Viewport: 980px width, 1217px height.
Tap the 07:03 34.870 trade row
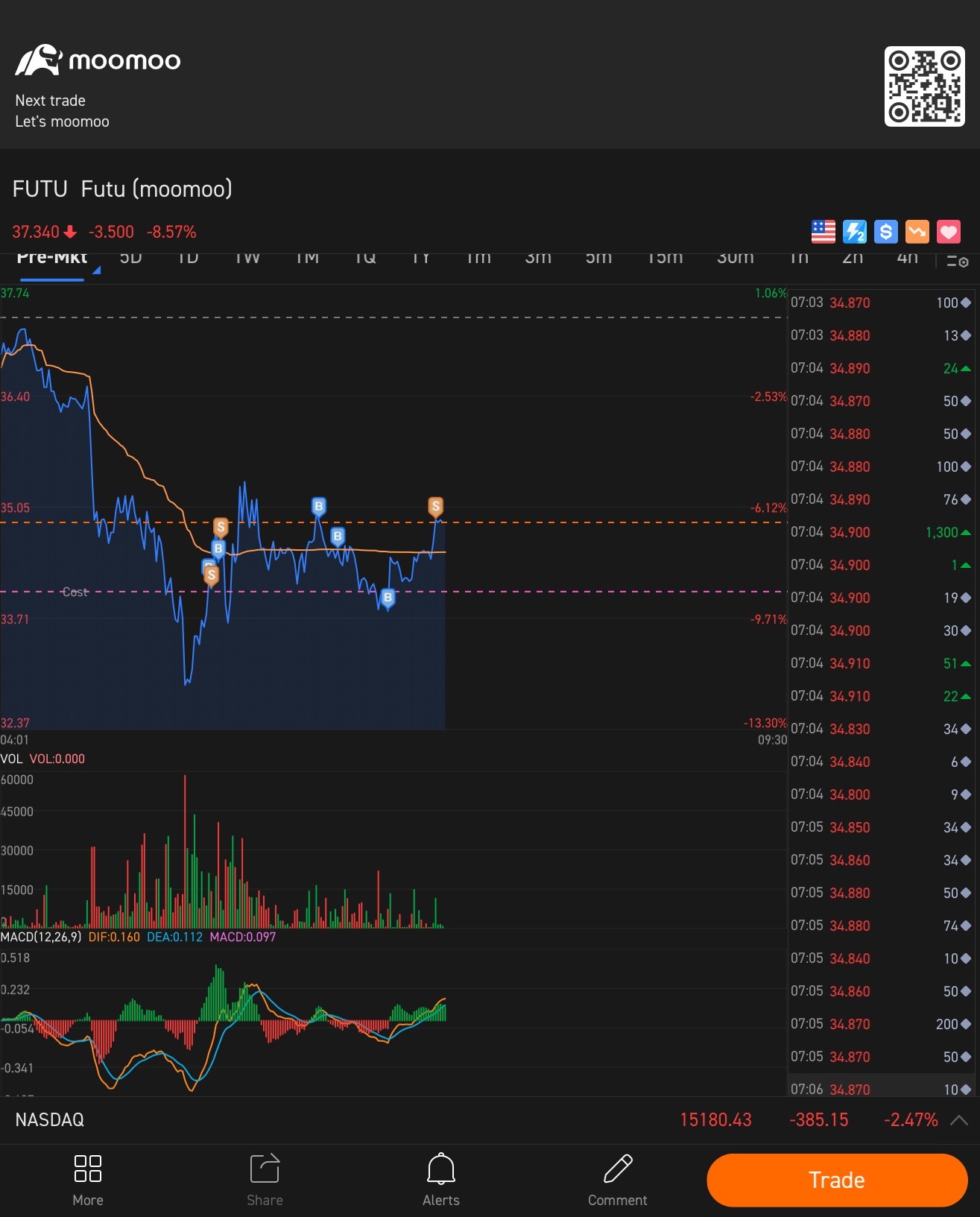coord(881,303)
